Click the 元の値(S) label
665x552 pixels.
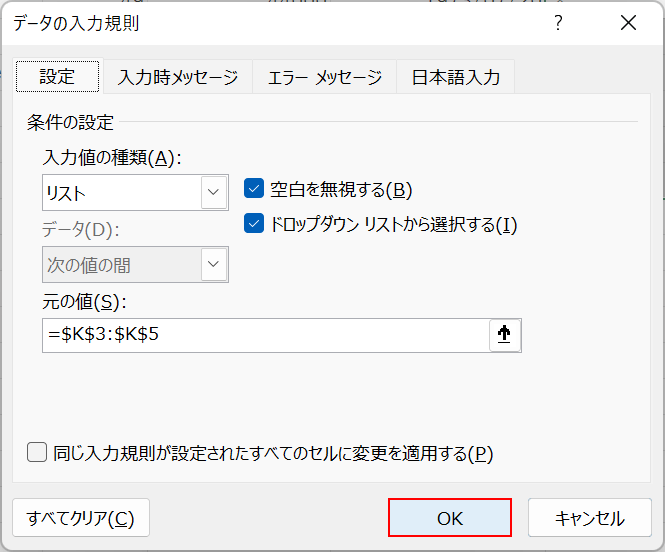84,301
